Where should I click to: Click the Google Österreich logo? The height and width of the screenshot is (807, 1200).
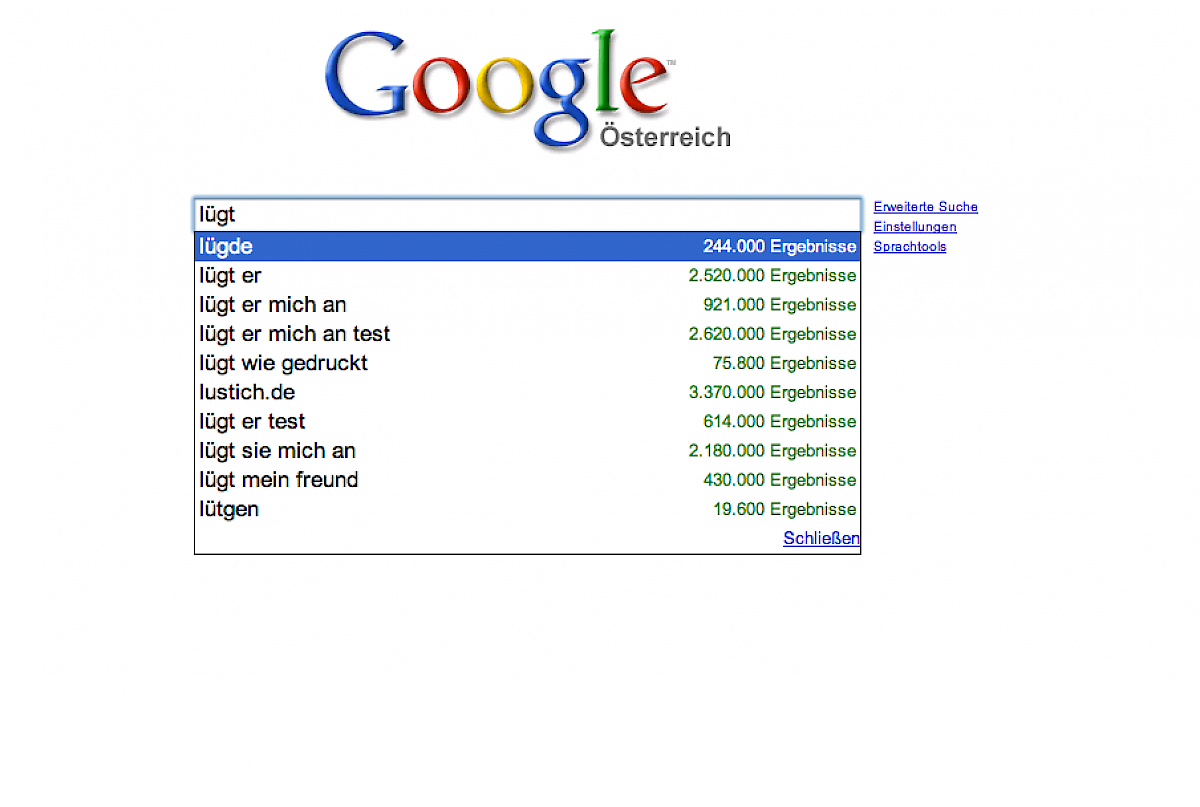click(527, 90)
